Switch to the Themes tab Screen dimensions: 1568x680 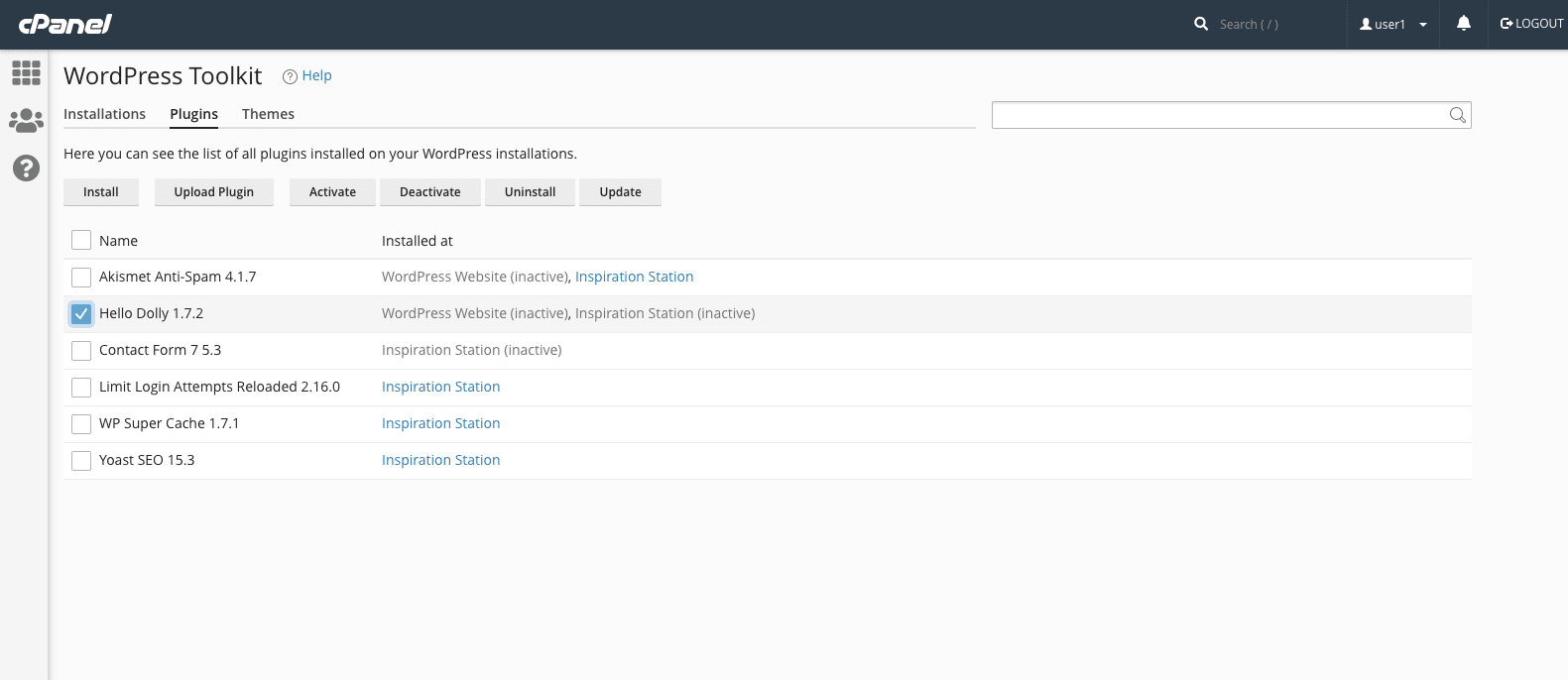coord(268,114)
